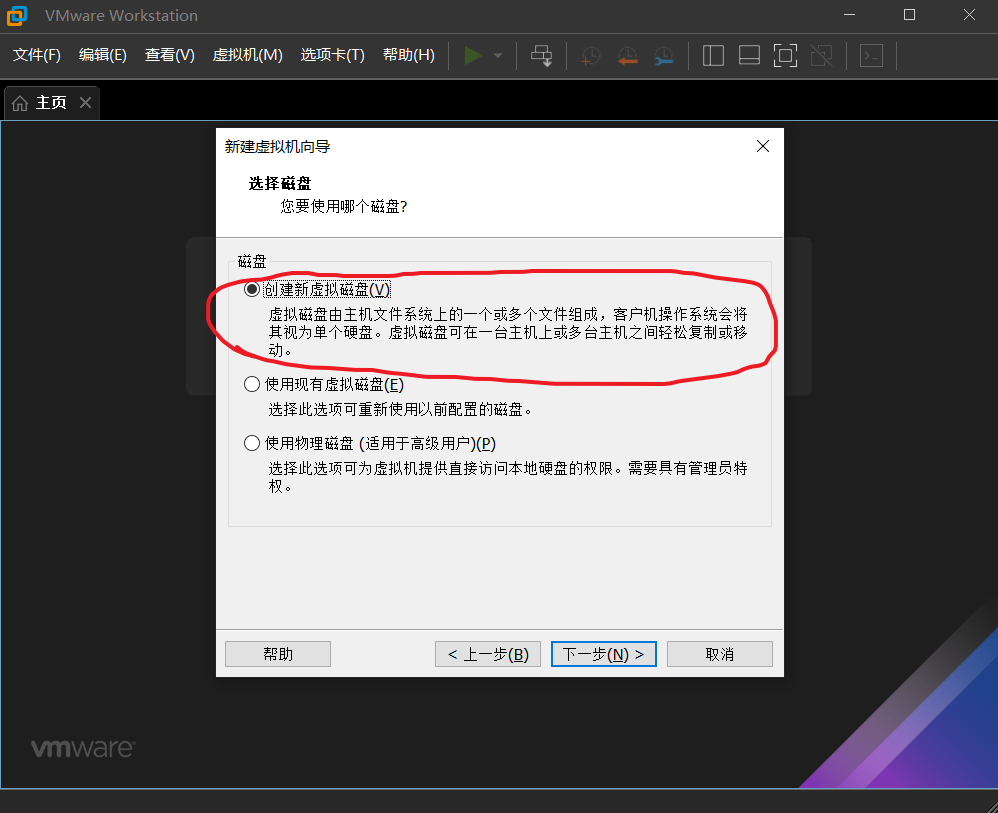The width and height of the screenshot is (998, 813).
Task: Toggle the library sidebar view icon
Action: pos(713,55)
